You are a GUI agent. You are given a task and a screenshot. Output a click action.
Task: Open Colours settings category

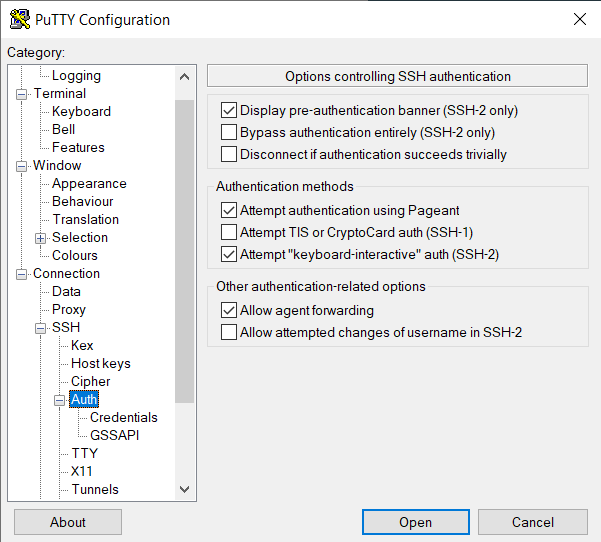point(75,255)
